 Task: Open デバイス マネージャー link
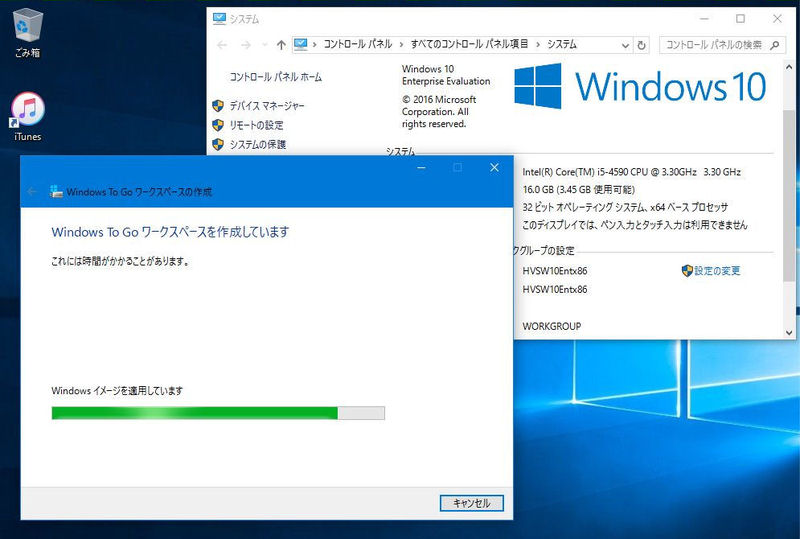click(267, 106)
